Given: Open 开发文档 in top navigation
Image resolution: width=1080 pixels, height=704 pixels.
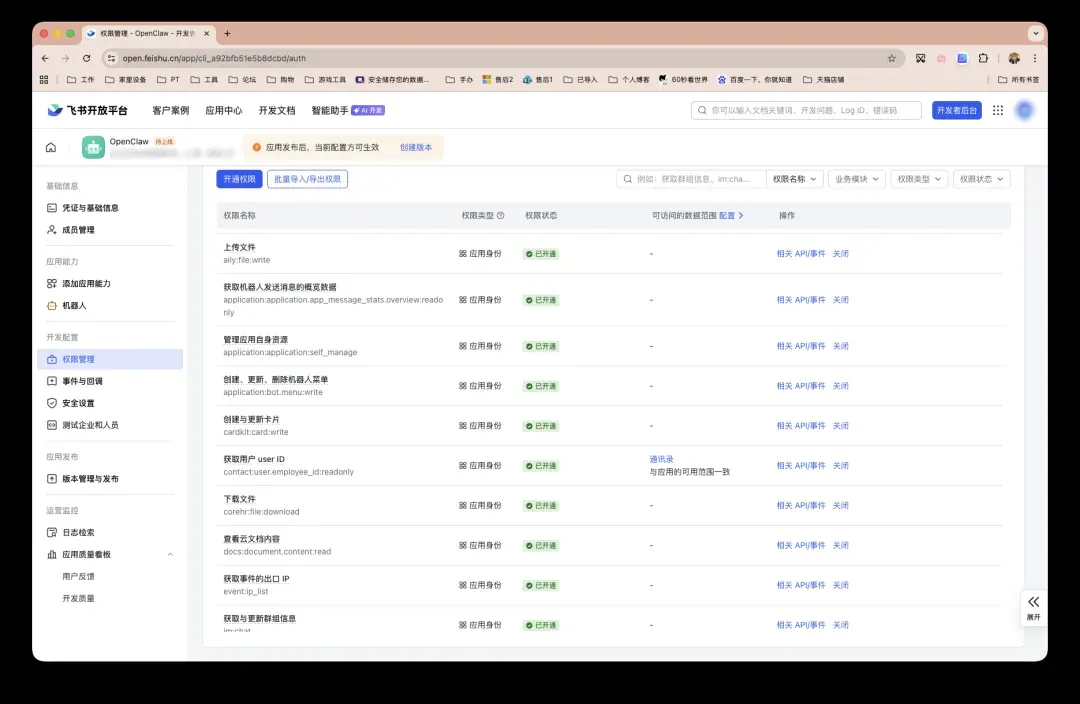Looking at the screenshot, I should point(277,111).
